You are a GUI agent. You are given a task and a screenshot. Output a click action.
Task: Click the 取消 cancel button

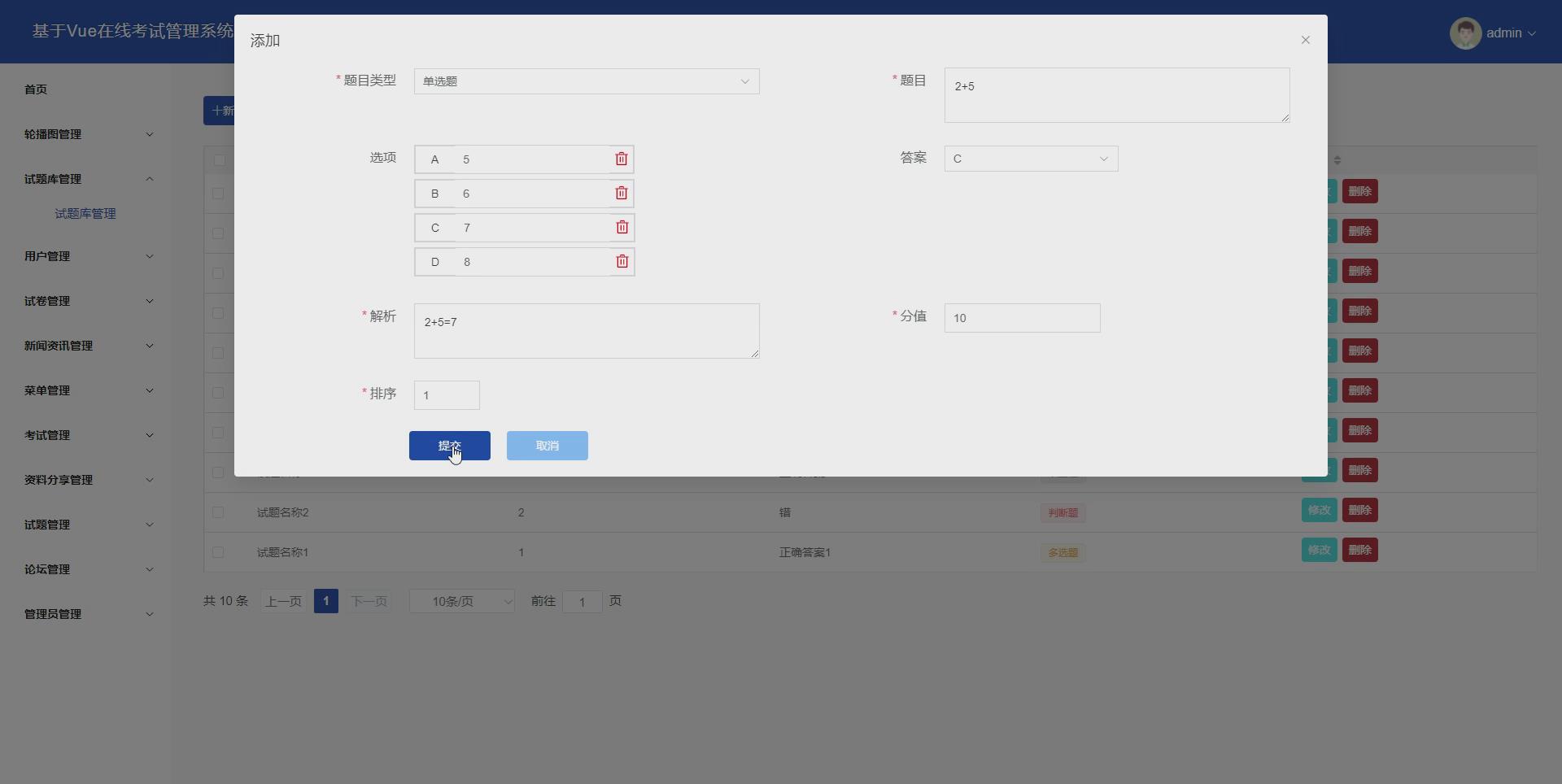pyautogui.click(x=546, y=445)
